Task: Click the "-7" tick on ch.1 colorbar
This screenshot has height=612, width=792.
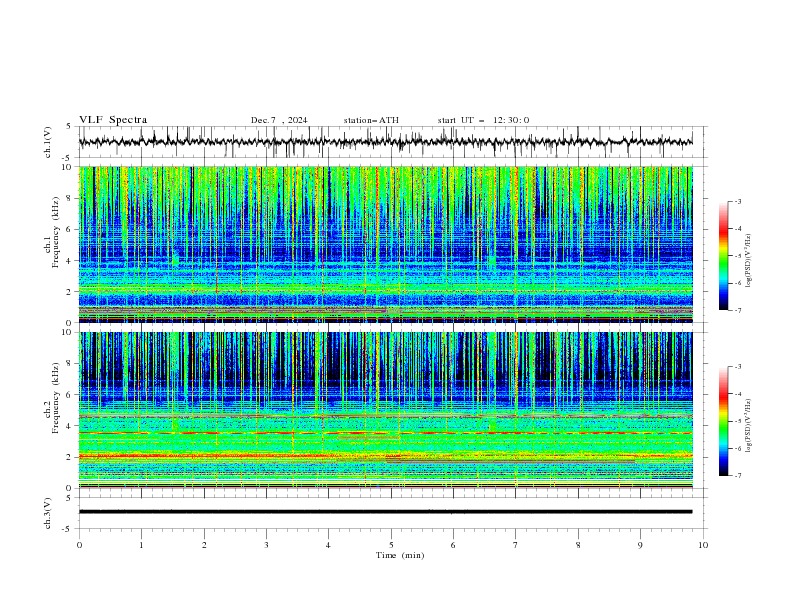Action: (737, 311)
